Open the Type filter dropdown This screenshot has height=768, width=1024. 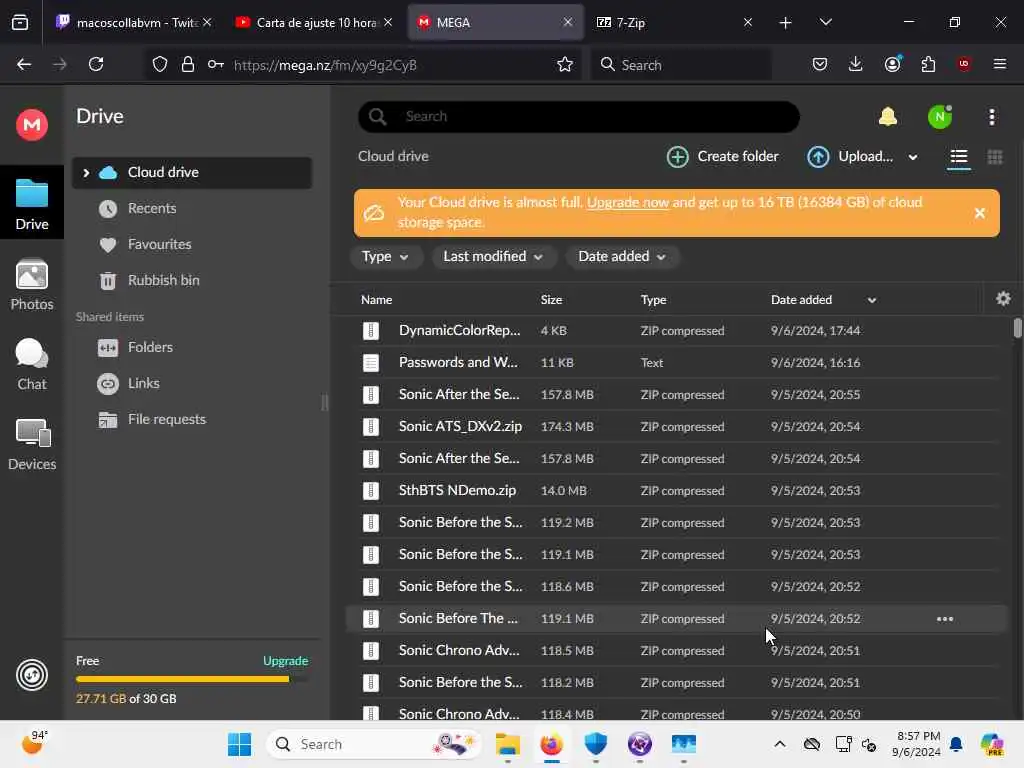(x=385, y=257)
